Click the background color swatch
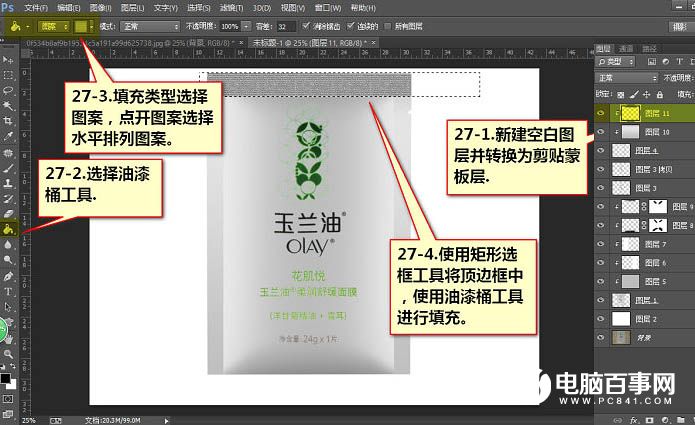Image resolution: width=695 pixels, height=425 pixels. point(12,384)
